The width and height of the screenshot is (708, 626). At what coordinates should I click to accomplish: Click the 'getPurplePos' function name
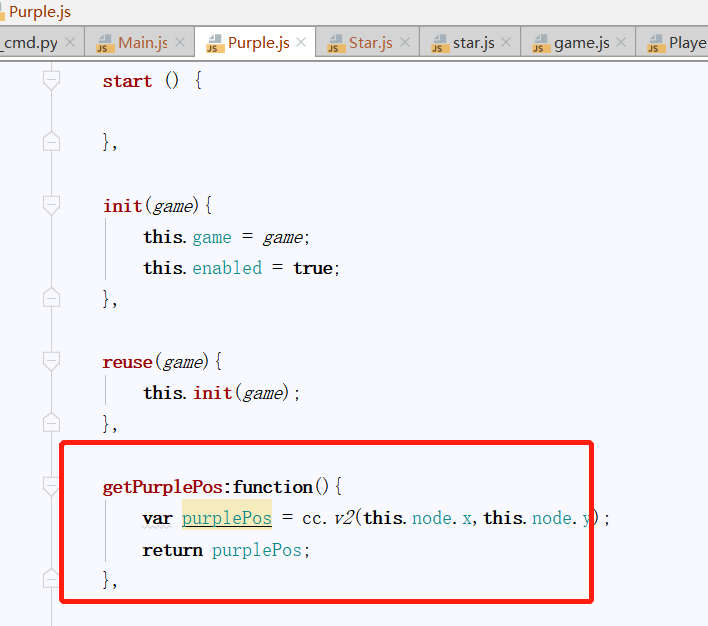click(163, 487)
